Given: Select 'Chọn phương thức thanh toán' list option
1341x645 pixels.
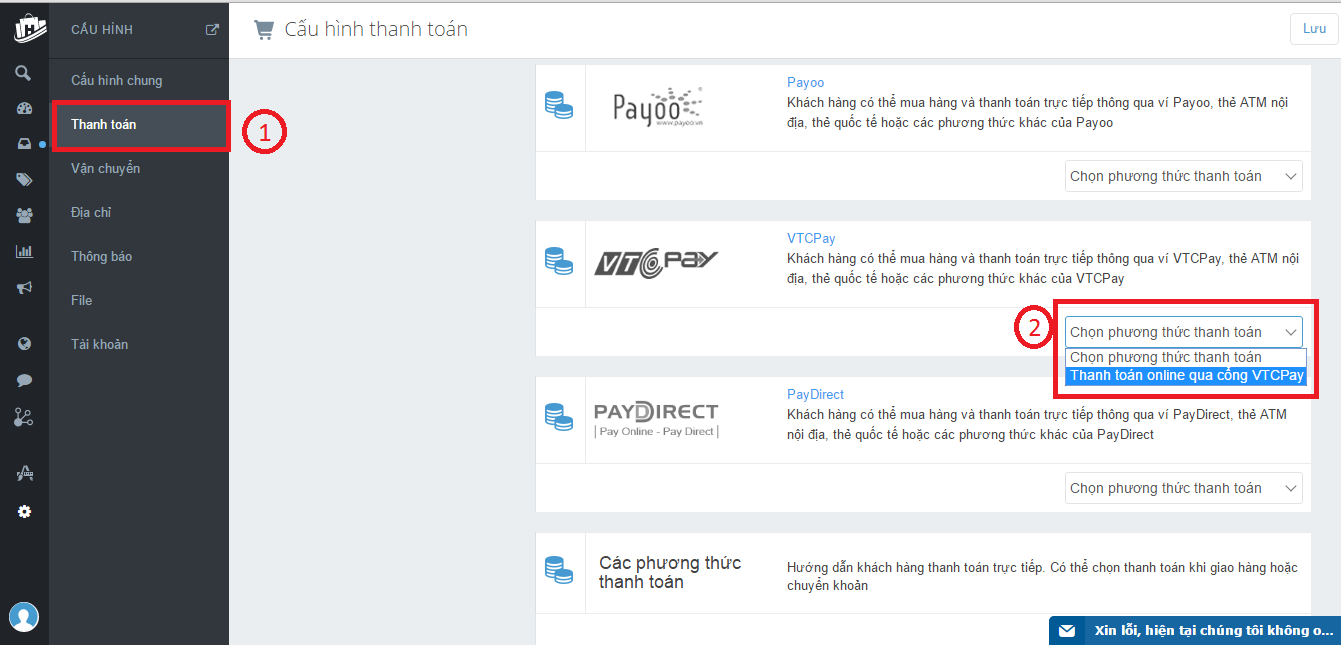Looking at the screenshot, I should (x=1186, y=357).
